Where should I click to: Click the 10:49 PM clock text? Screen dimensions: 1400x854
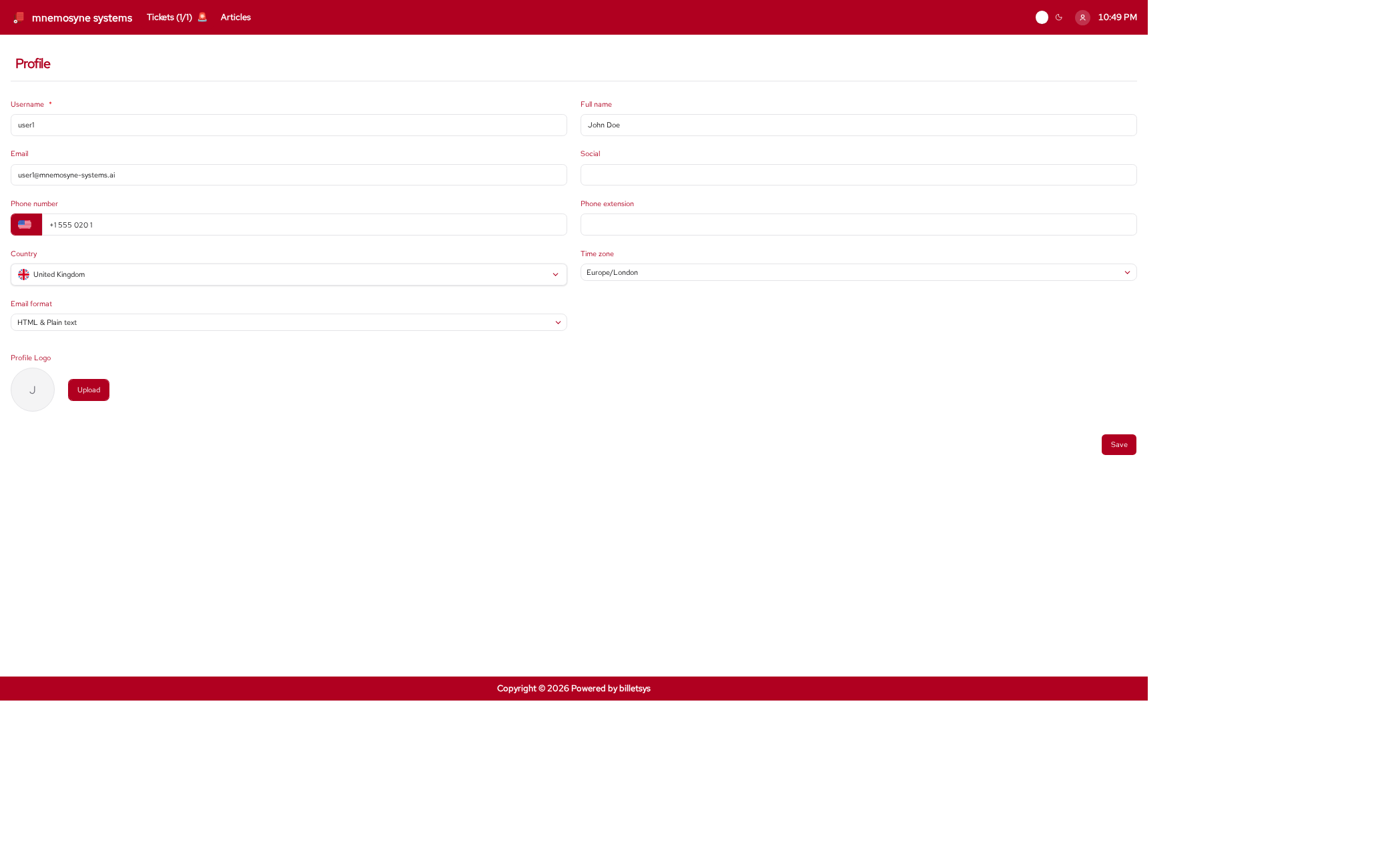pyautogui.click(x=1117, y=17)
